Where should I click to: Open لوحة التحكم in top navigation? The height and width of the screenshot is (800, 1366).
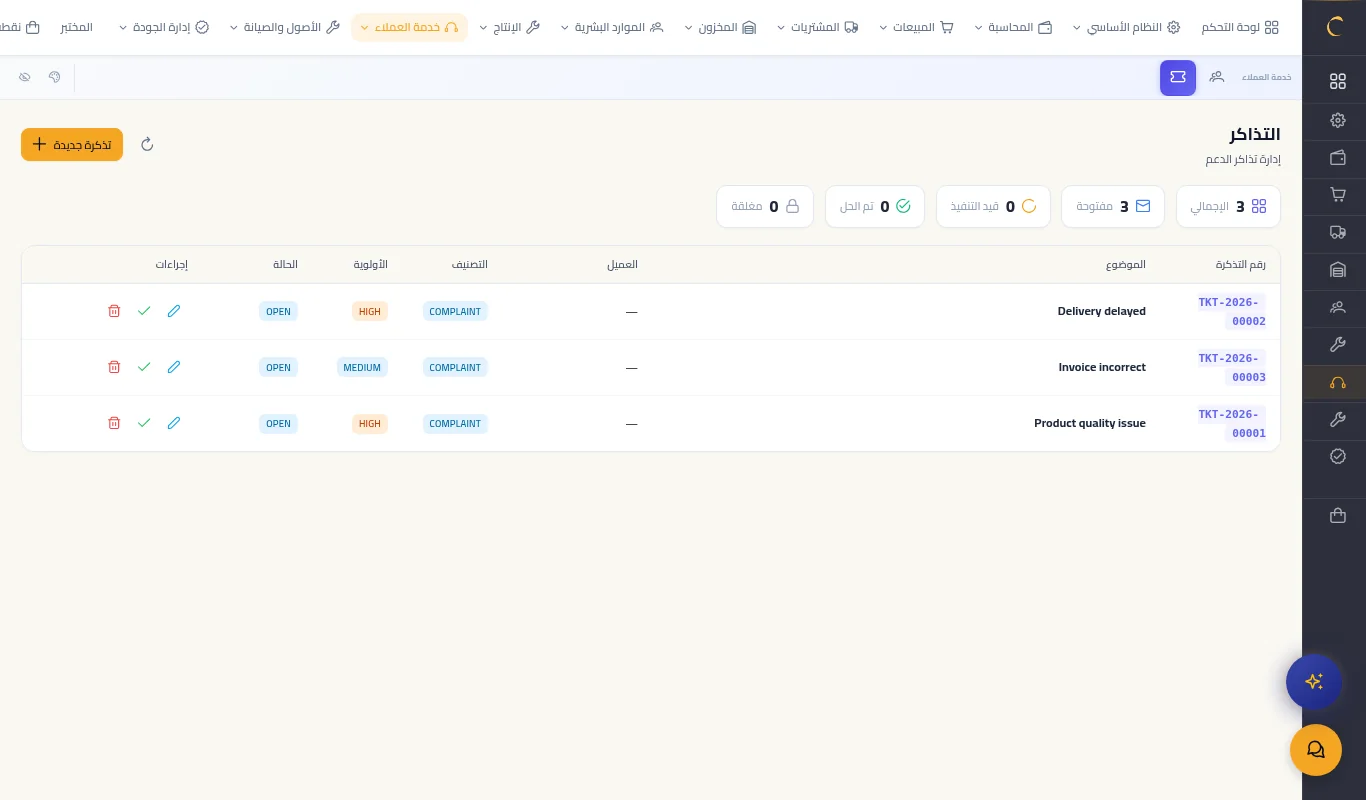pyautogui.click(x=1240, y=28)
